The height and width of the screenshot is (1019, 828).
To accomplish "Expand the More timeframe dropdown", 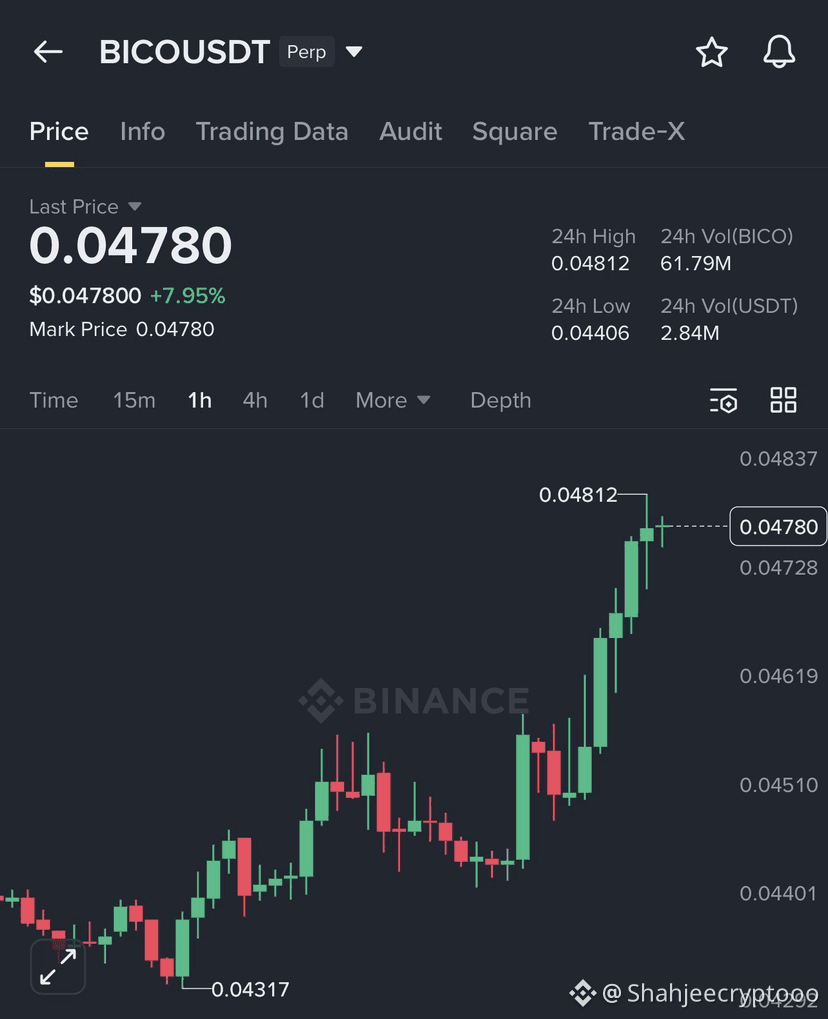I will click(x=393, y=400).
